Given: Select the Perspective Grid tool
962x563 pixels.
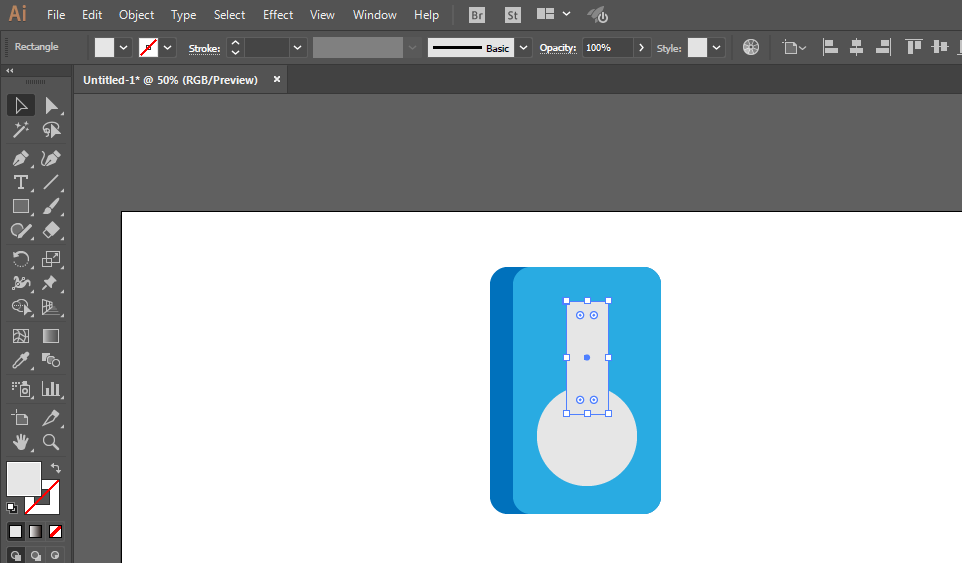Looking at the screenshot, I should 51,307.
